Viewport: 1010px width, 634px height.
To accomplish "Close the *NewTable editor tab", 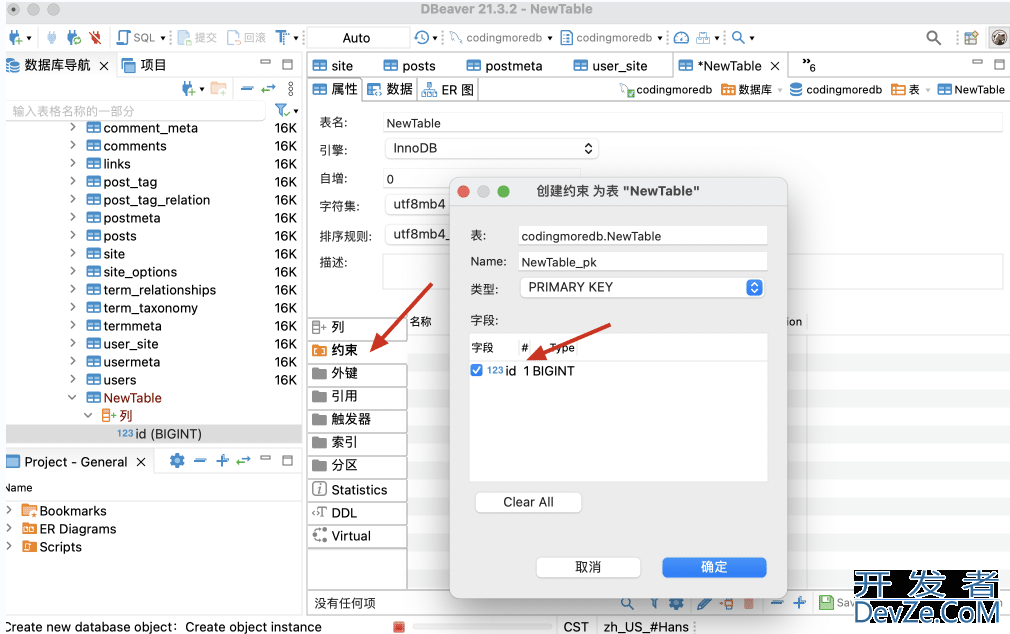I will coord(775,66).
